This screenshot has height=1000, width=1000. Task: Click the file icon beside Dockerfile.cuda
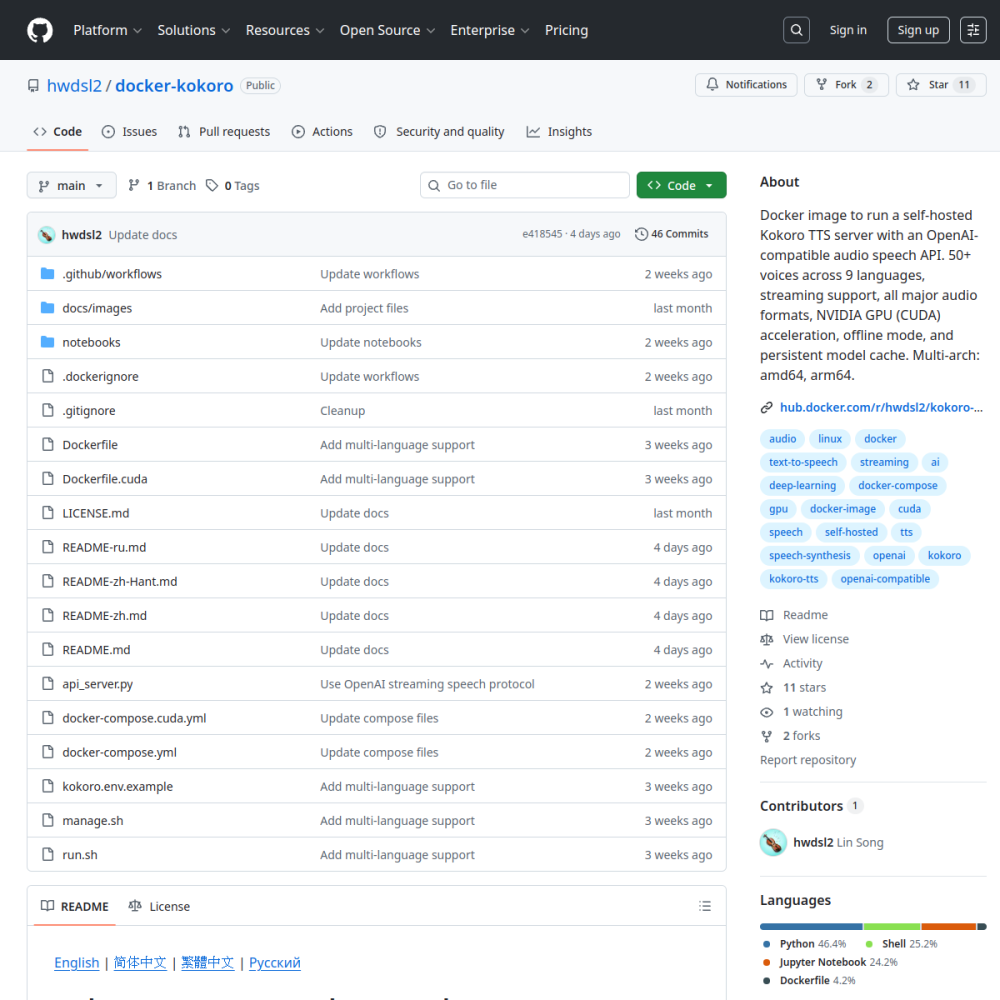click(x=47, y=478)
